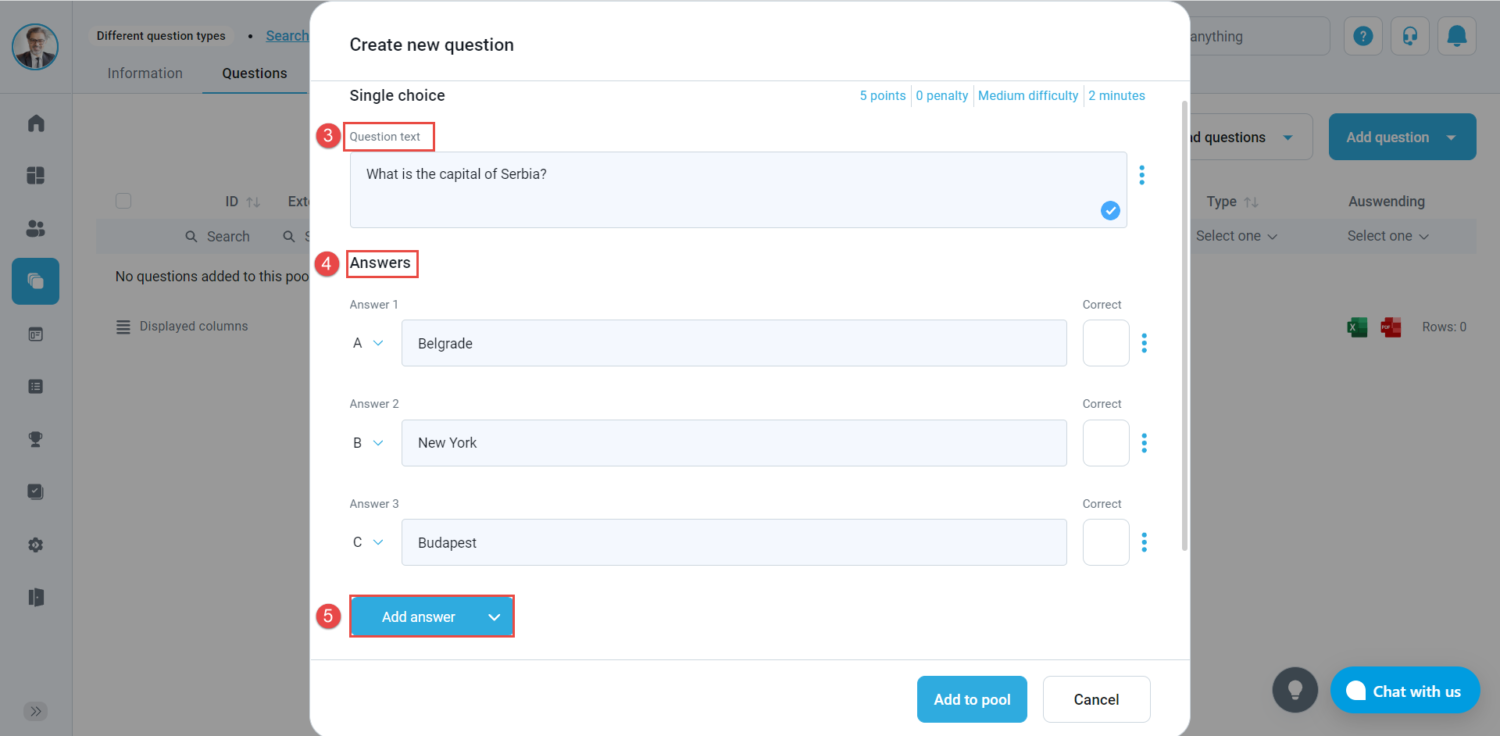This screenshot has height=736, width=1500.
Task: Check the Correct box for New York
Action: point(1106,443)
